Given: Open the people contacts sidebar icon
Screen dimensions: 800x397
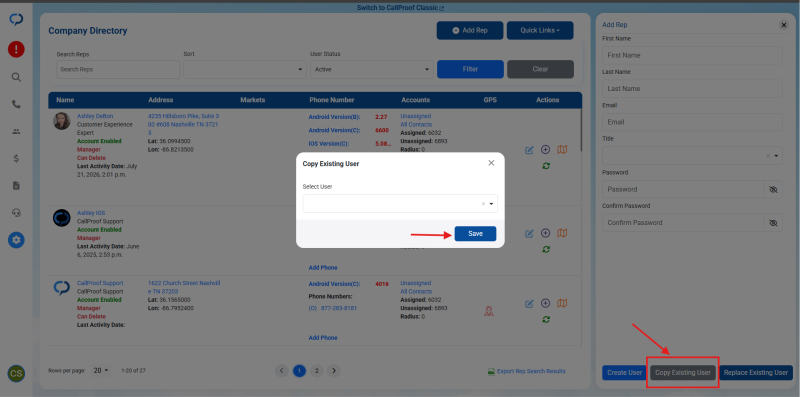Looking at the screenshot, I should (16, 131).
